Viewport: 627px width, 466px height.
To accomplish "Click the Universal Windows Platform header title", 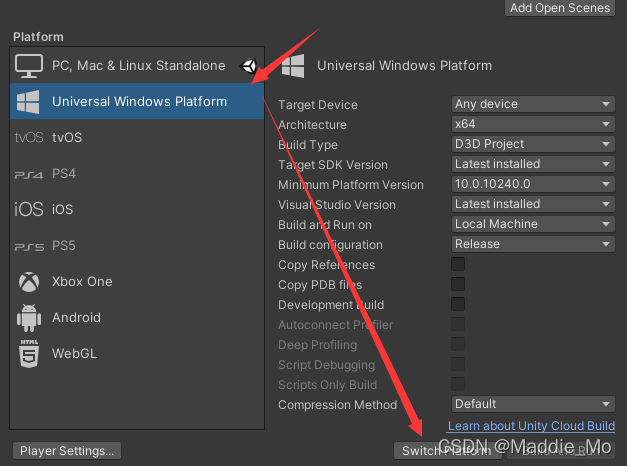I will click(x=404, y=66).
